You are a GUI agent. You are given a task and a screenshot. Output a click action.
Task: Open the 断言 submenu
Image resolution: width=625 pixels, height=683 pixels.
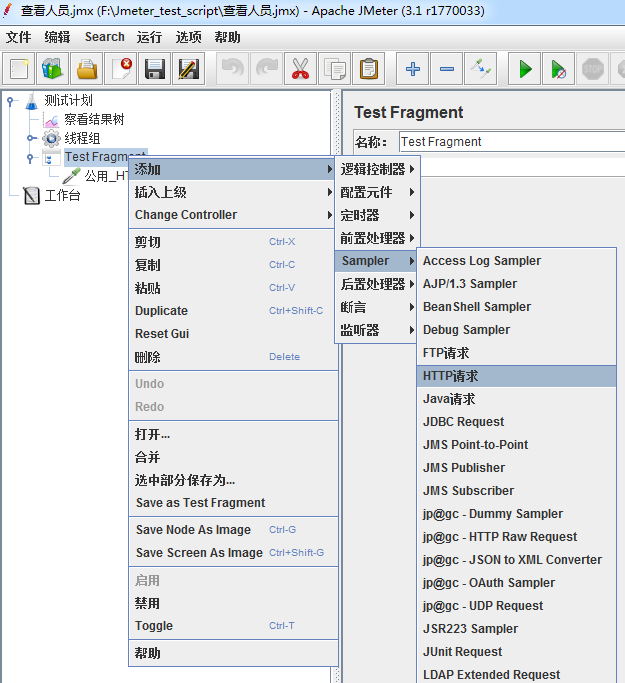coord(377,307)
